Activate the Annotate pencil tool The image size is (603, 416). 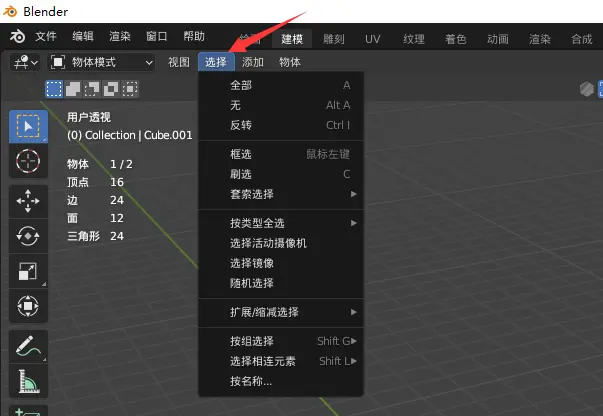point(28,346)
